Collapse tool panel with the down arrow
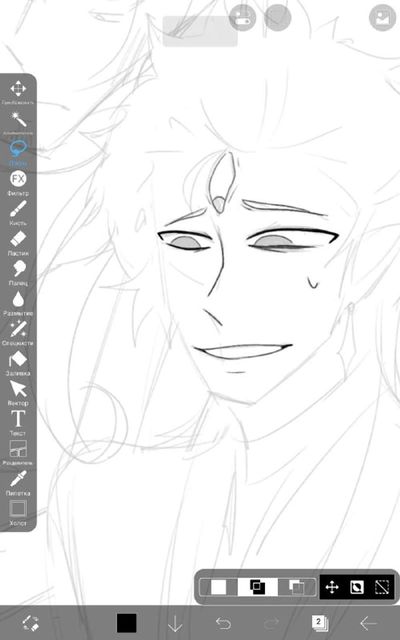The image size is (400, 640). click(x=175, y=623)
